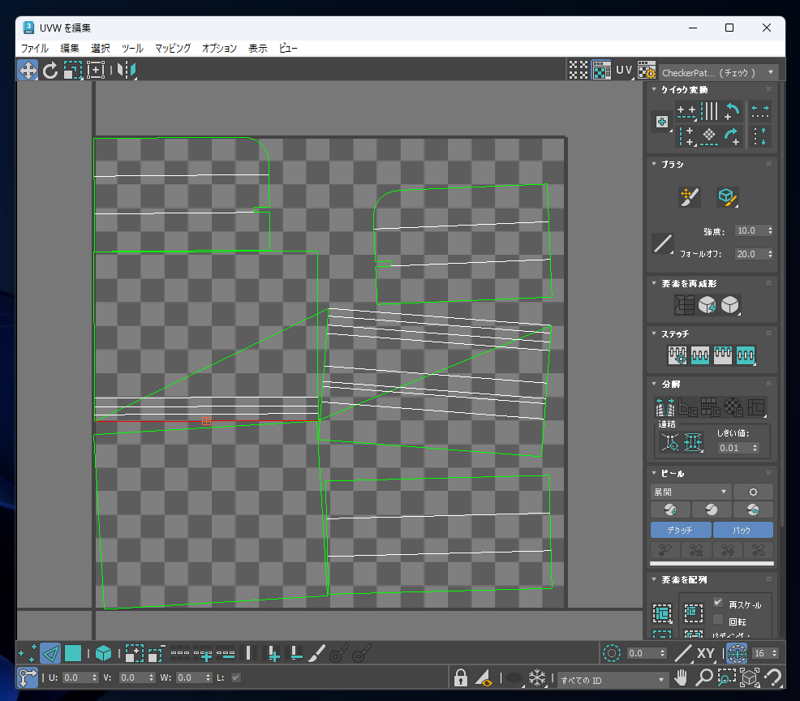
Task: Click the Mirror tool in top toolbar
Action: (x=127, y=70)
